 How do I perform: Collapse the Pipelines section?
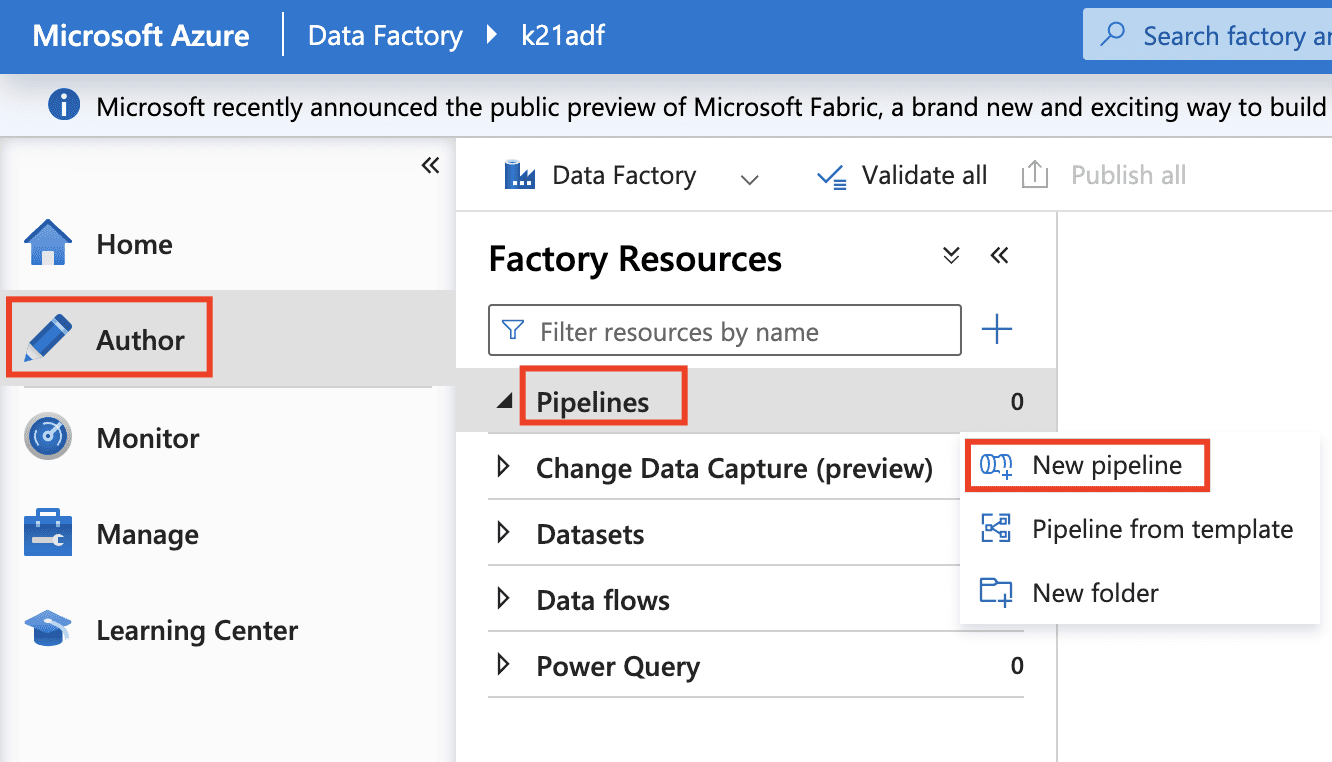505,402
